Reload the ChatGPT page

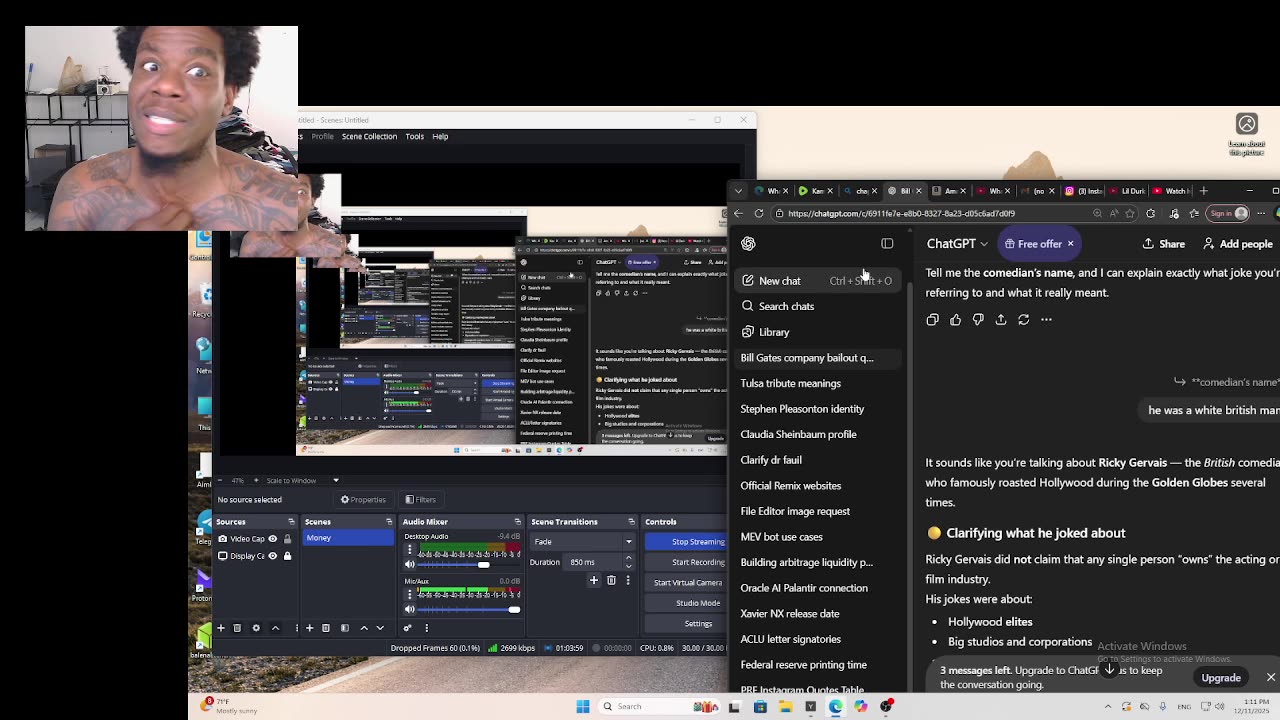click(759, 213)
